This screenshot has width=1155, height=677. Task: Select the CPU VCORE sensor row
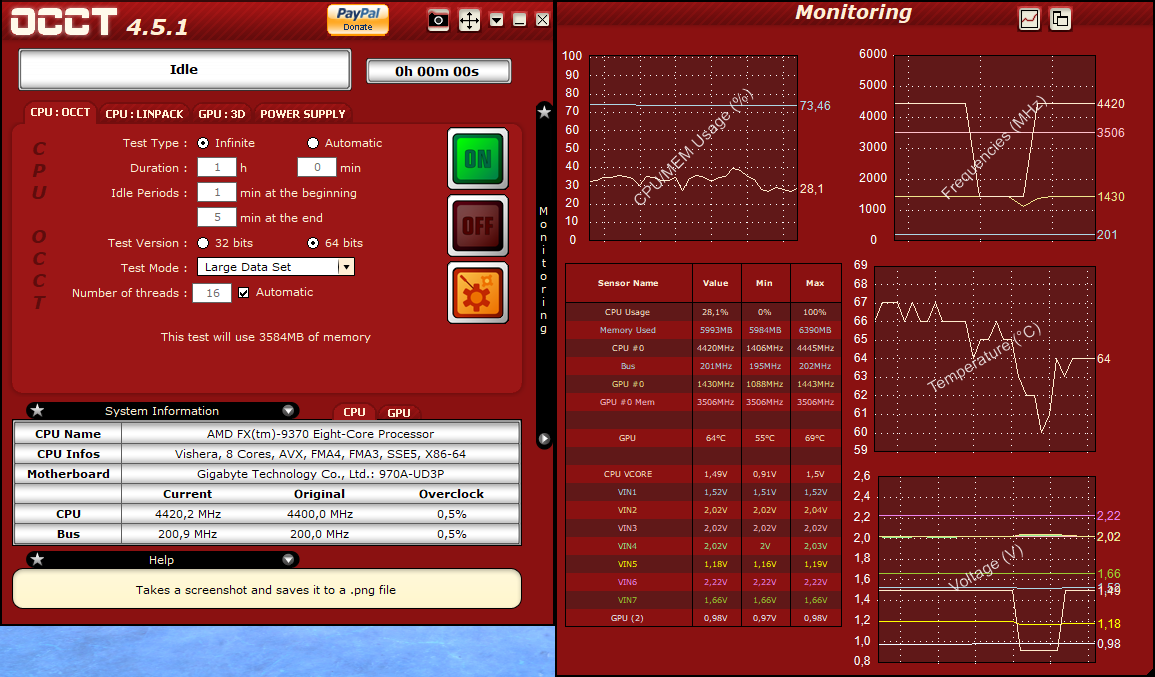703,474
